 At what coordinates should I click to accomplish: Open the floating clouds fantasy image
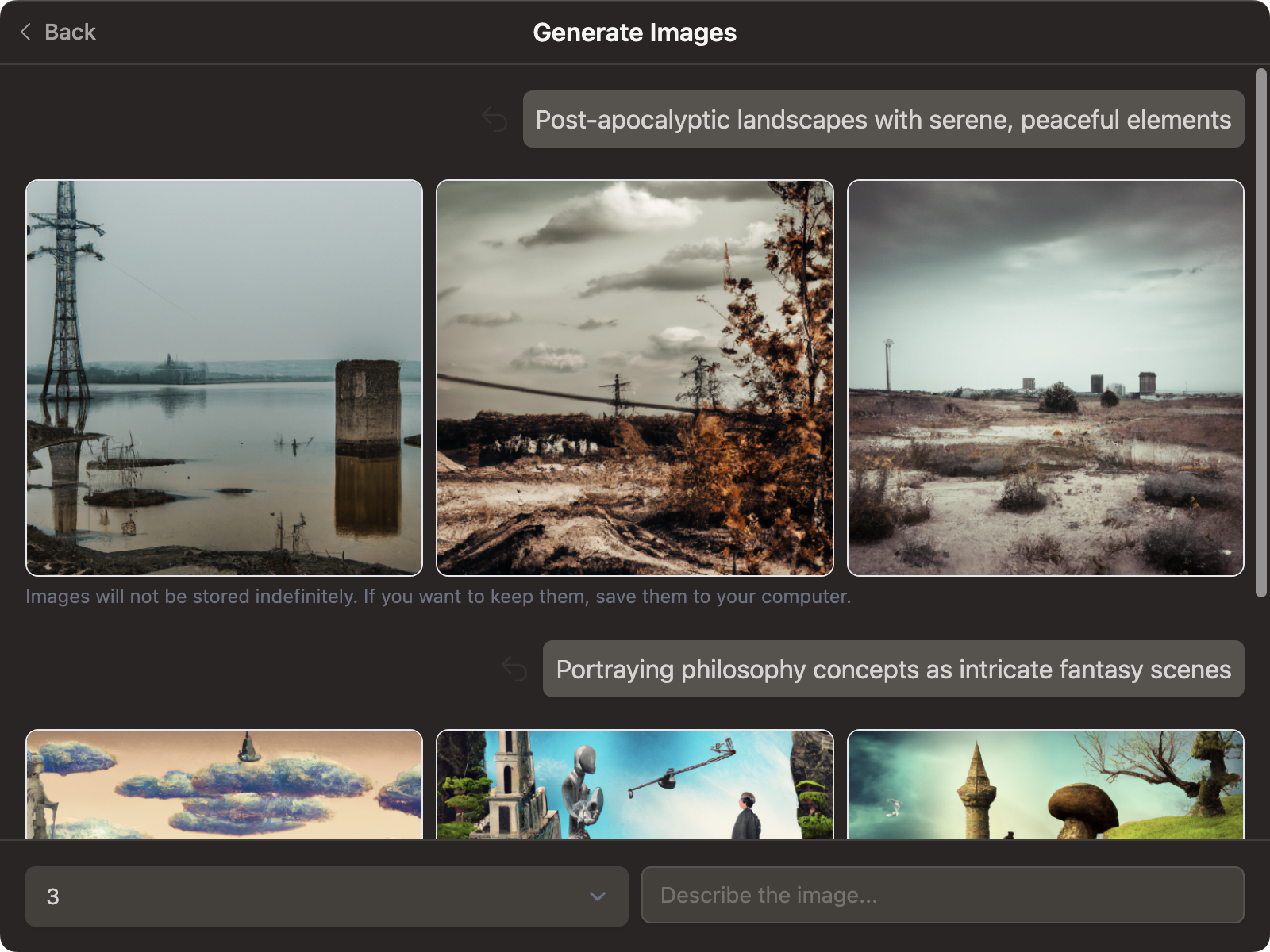click(x=224, y=785)
